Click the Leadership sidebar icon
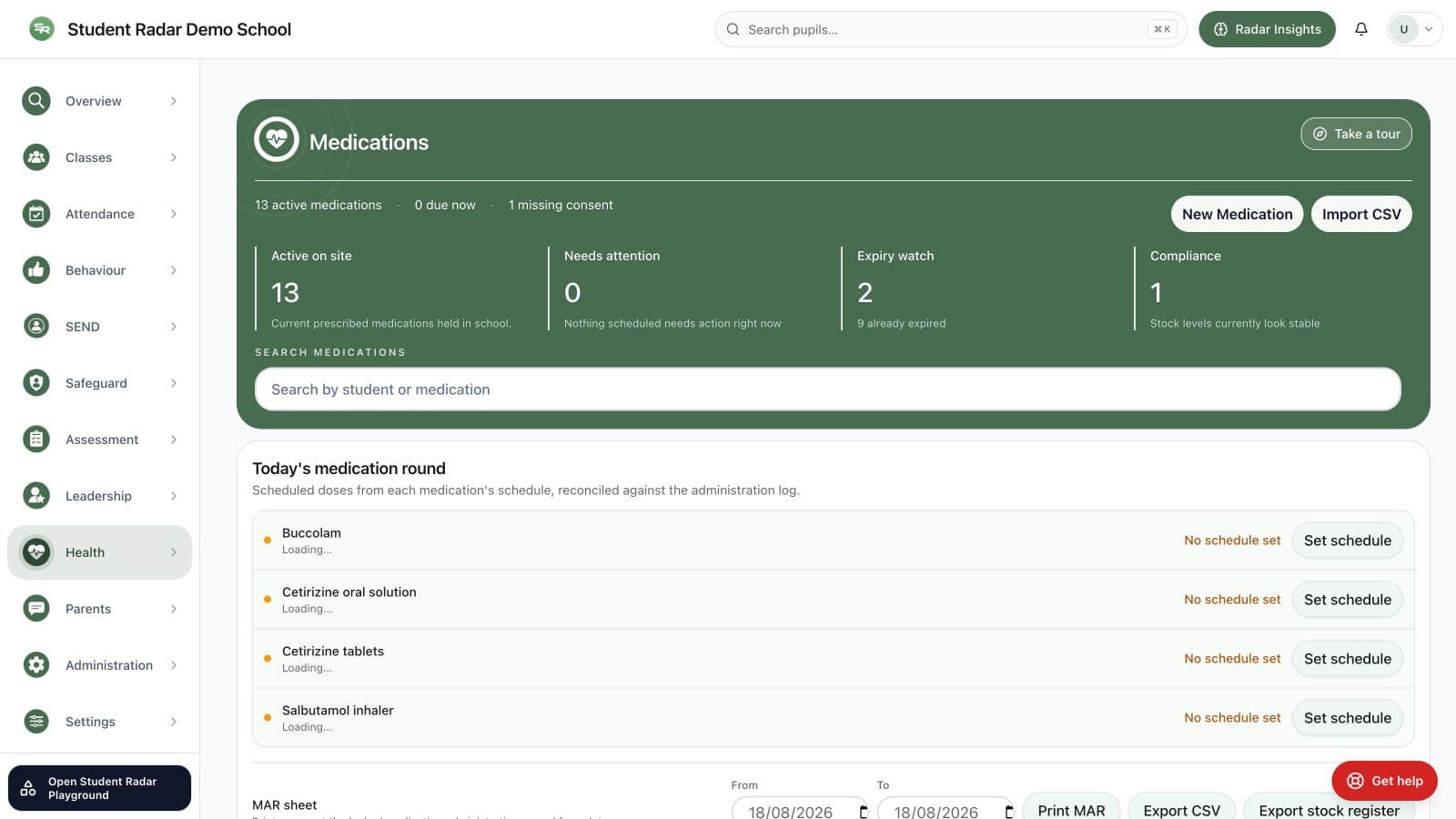This screenshot has height=819, width=1456. pyautogui.click(x=36, y=496)
